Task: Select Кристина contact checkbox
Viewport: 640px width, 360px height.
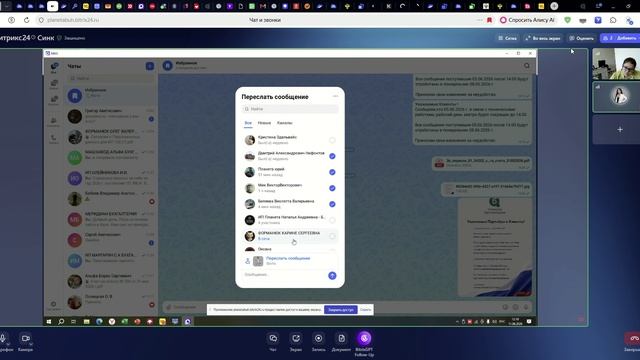Action: tap(332, 140)
